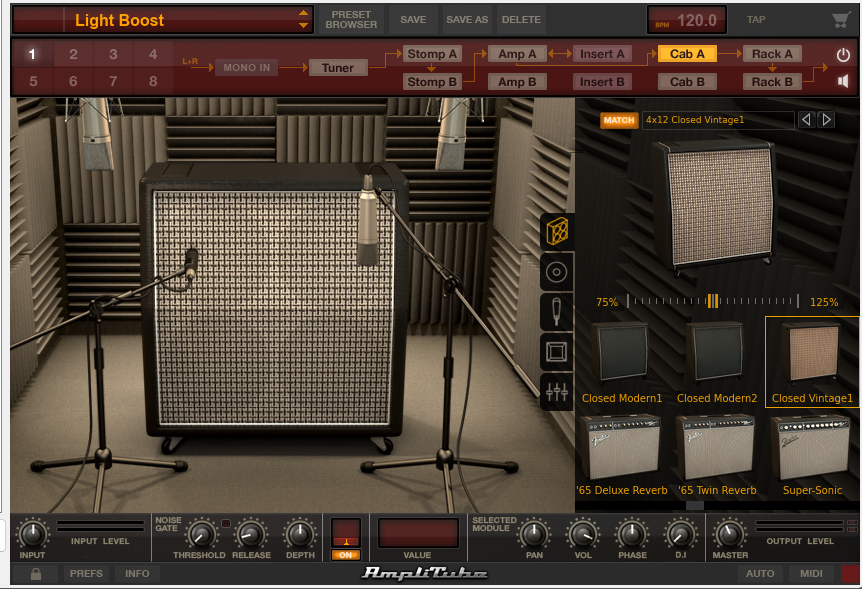The width and height of the screenshot is (862, 589).
Task: Toggle the MONO IN input mode
Action: pos(246,68)
